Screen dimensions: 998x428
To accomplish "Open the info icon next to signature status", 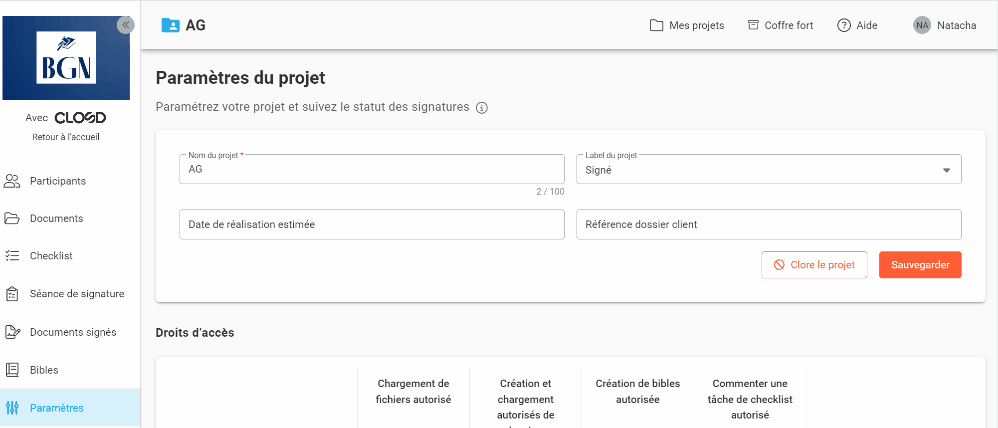I will [x=481, y=108].
